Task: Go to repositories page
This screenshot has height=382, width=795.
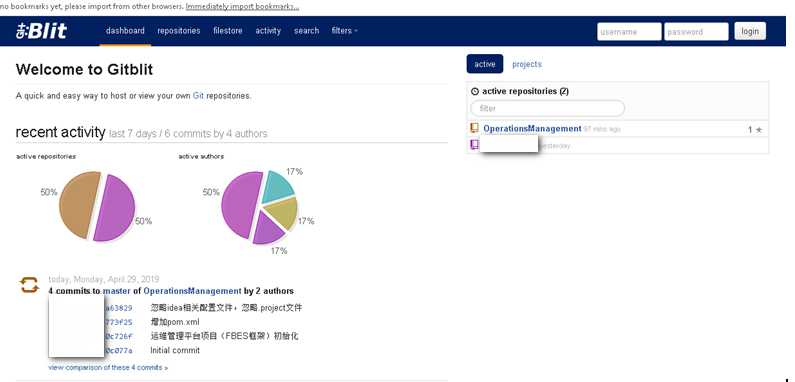Action: click(178, 30)
